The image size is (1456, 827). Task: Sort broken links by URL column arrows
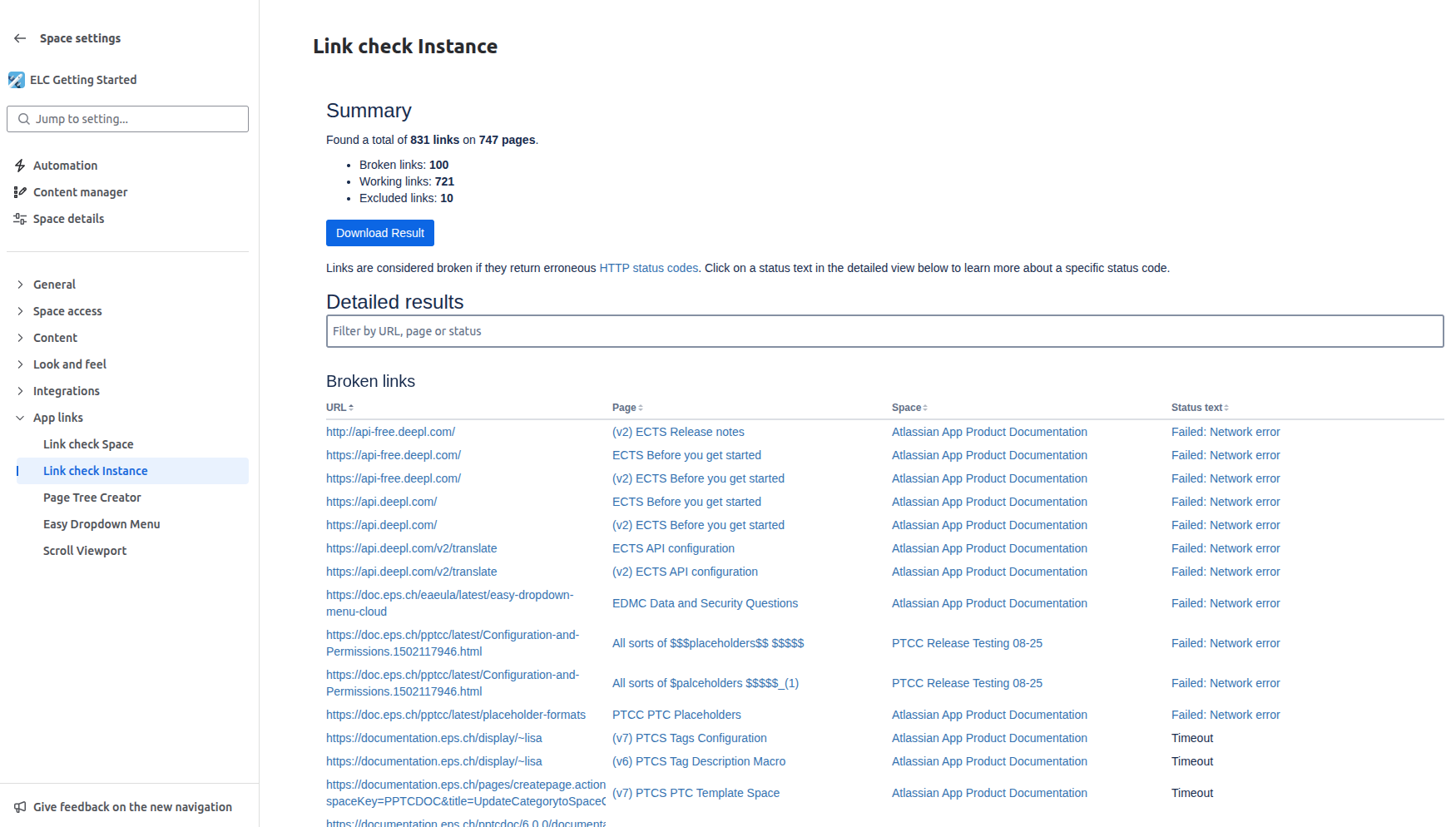351,408
